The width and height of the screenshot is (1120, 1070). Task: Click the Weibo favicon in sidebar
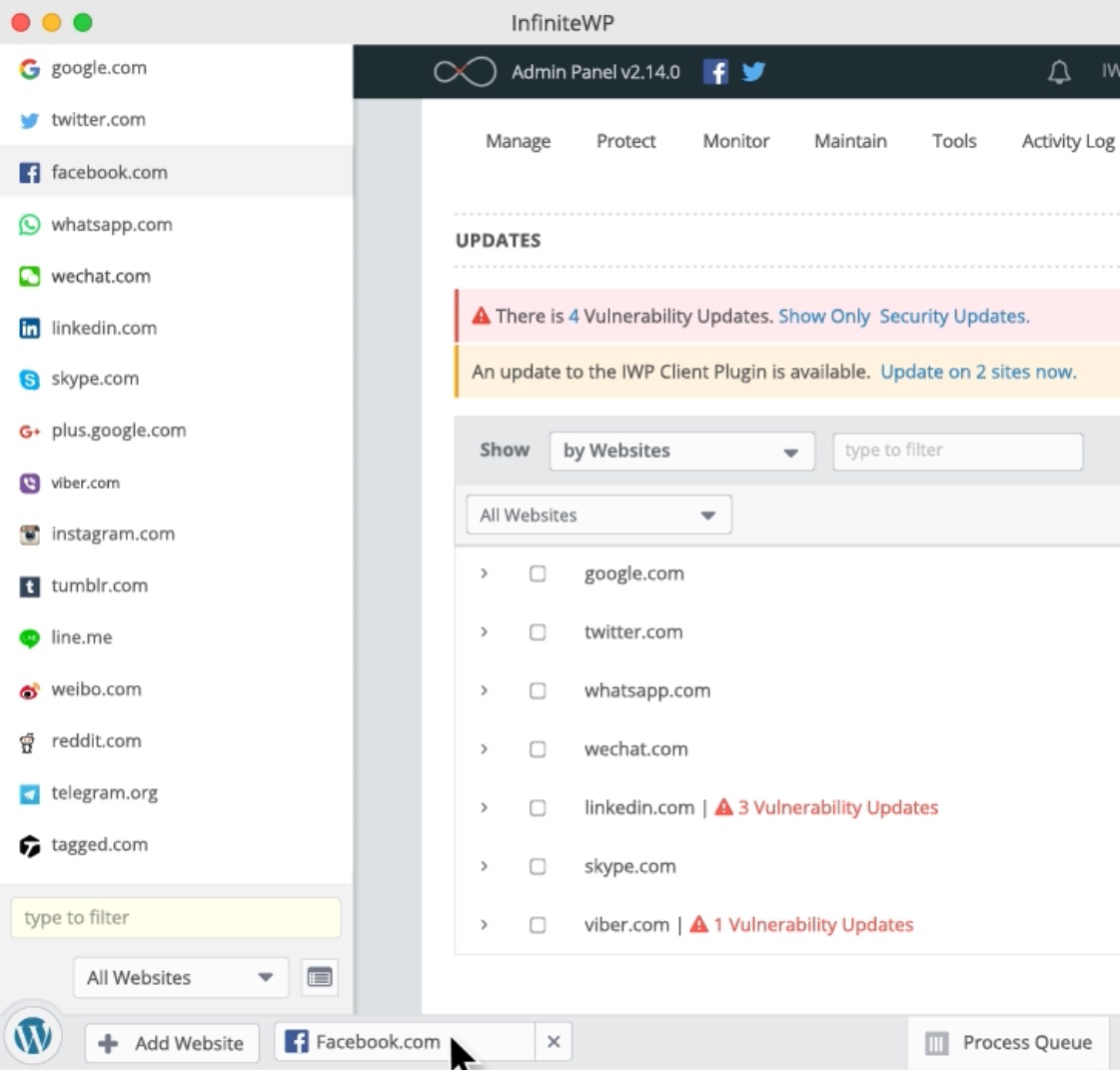(29, 690)
